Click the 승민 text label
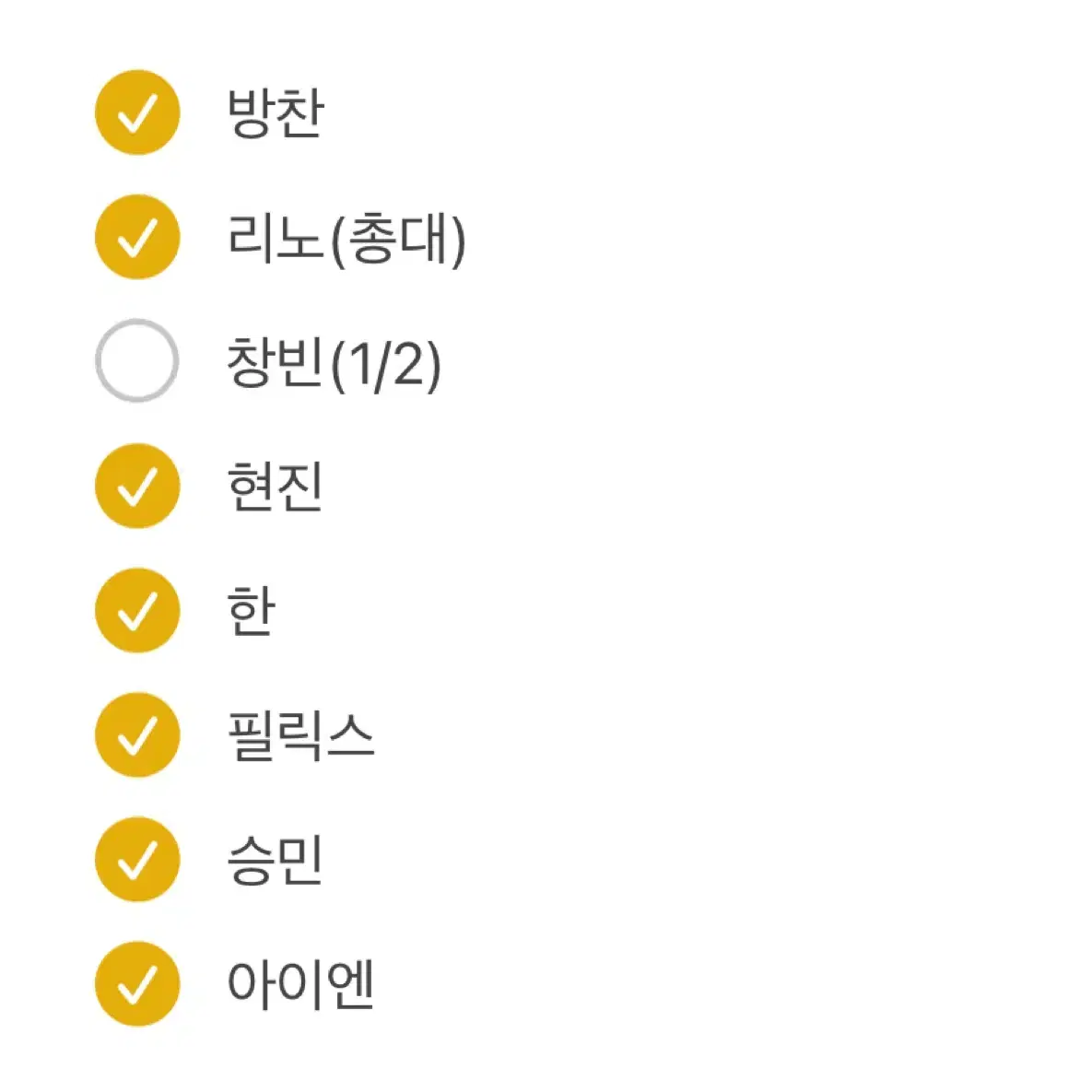The image size is (1092, 1092). click(x=276, y=860)
